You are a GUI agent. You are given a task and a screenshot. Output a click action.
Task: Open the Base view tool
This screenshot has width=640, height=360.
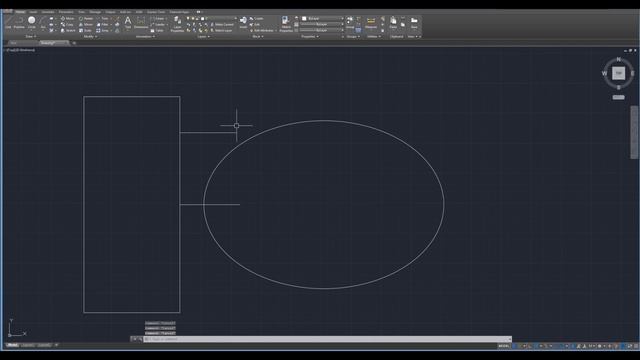pos(414,22)
